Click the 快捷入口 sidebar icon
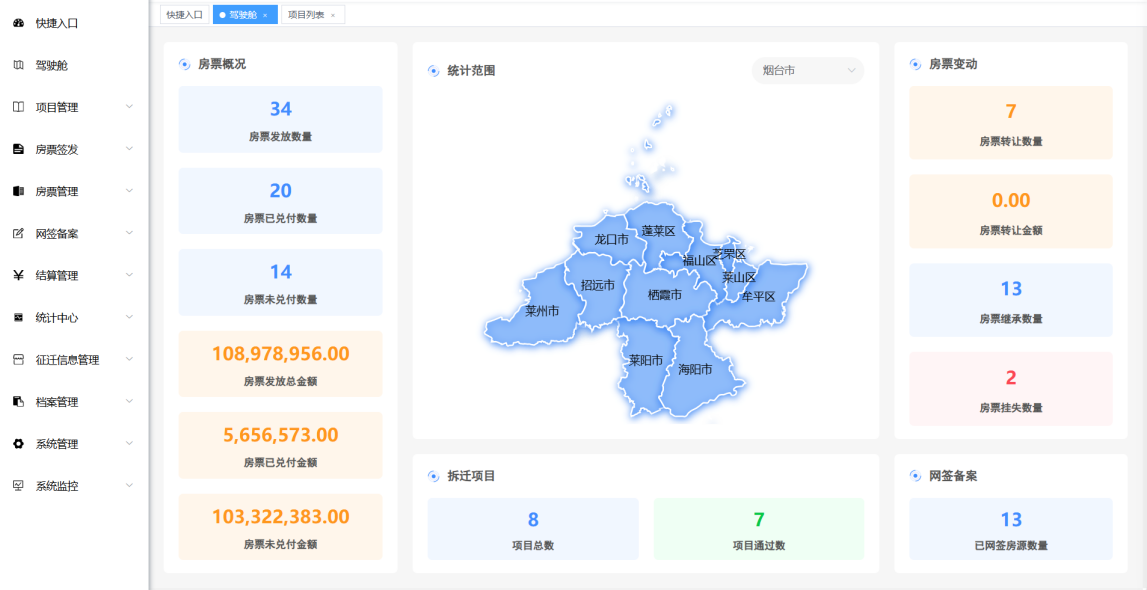The height and width of the screenshot is (590, 1147). pos(20,23)
